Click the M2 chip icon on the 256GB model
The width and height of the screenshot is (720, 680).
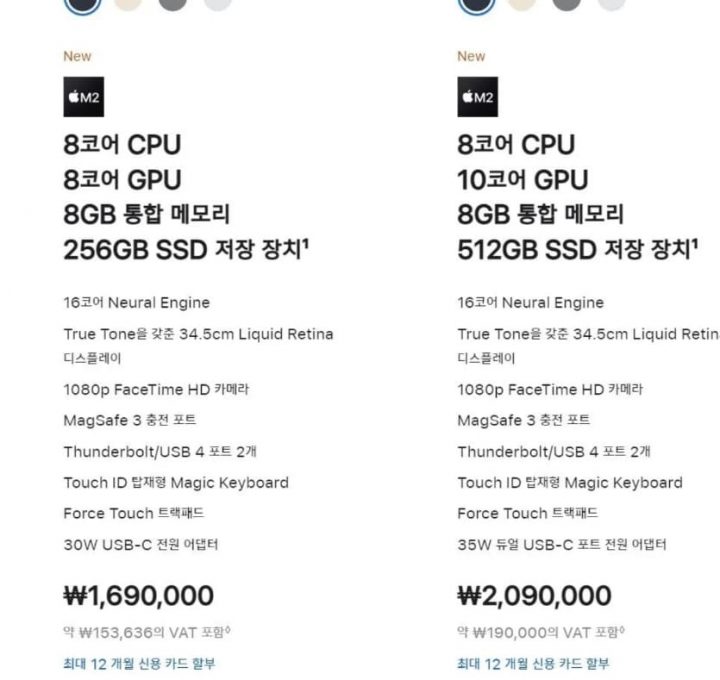(84, 97)
